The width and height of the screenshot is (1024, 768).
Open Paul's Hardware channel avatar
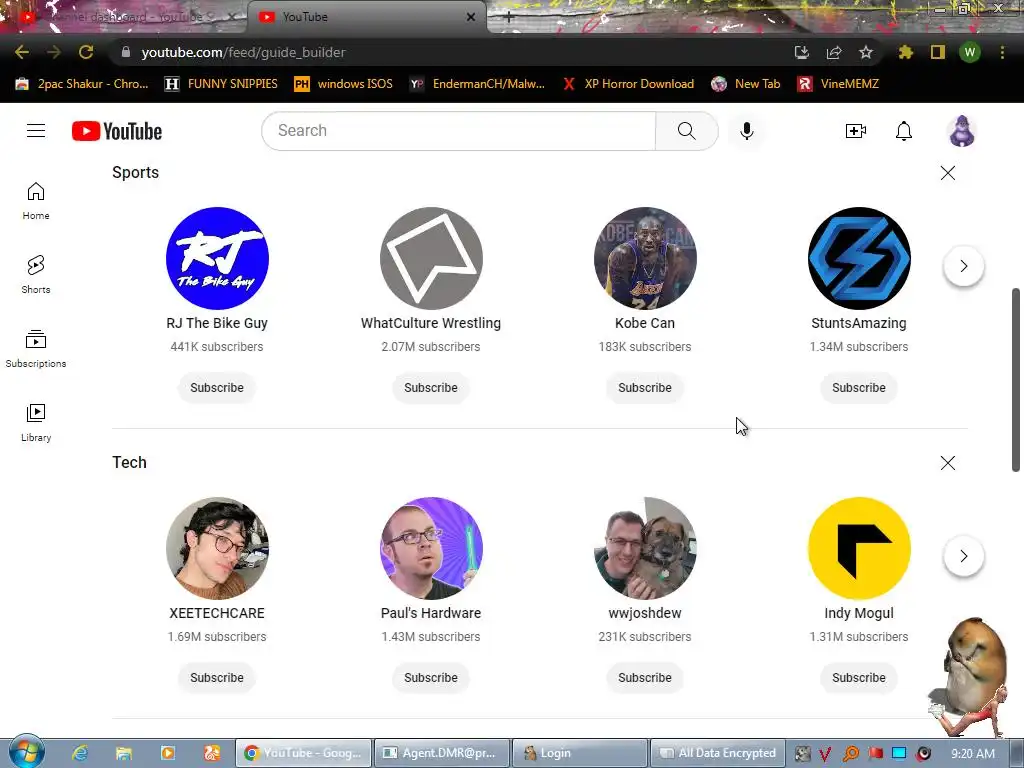click(x=431, y=548)
